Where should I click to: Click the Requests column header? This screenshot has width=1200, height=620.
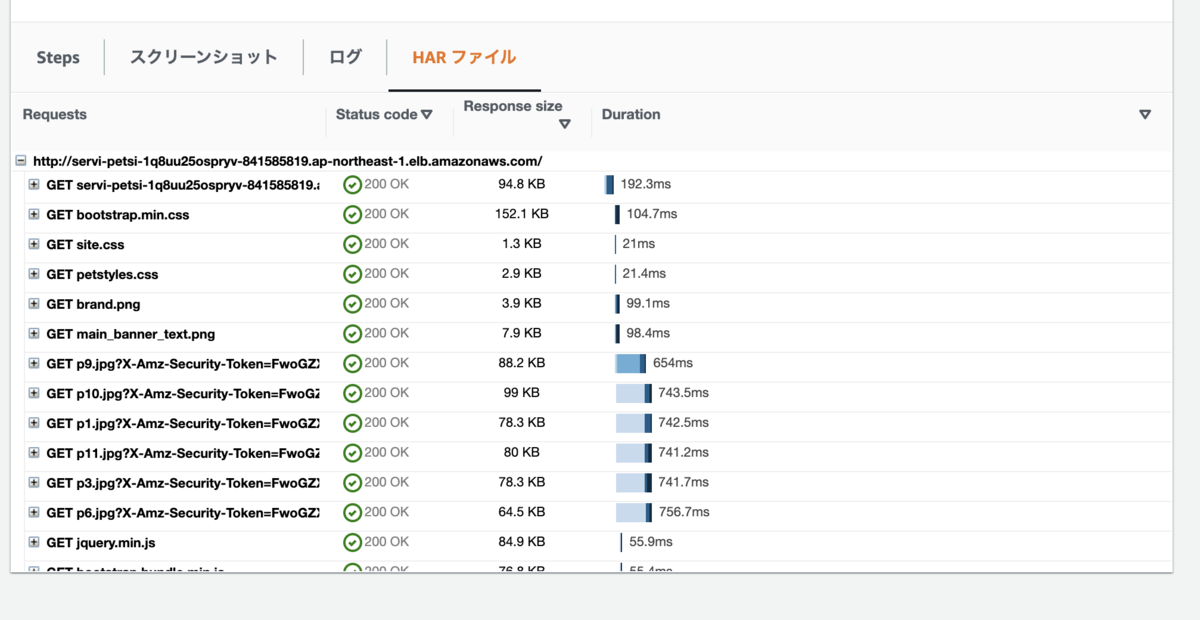[55, 114]
